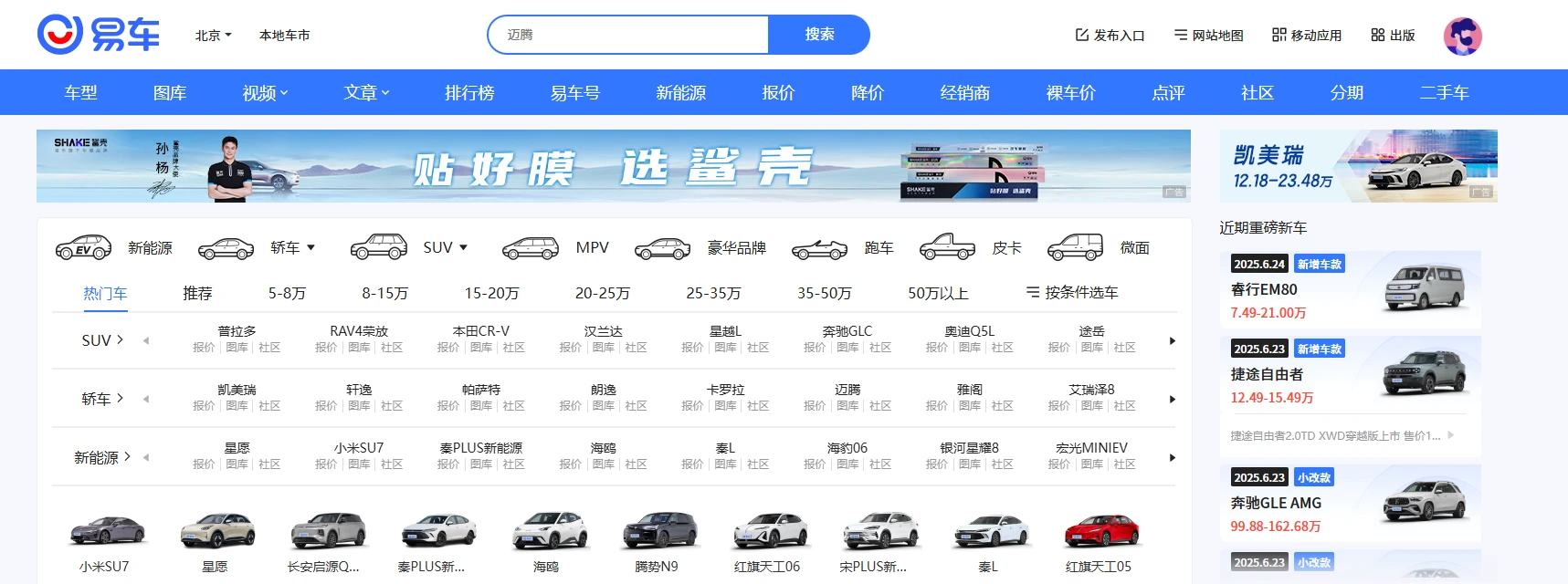The image size is (1568, 584).
Task: Open the 凯美瑞 advertisement banner
Action: tap(1358, 166)
